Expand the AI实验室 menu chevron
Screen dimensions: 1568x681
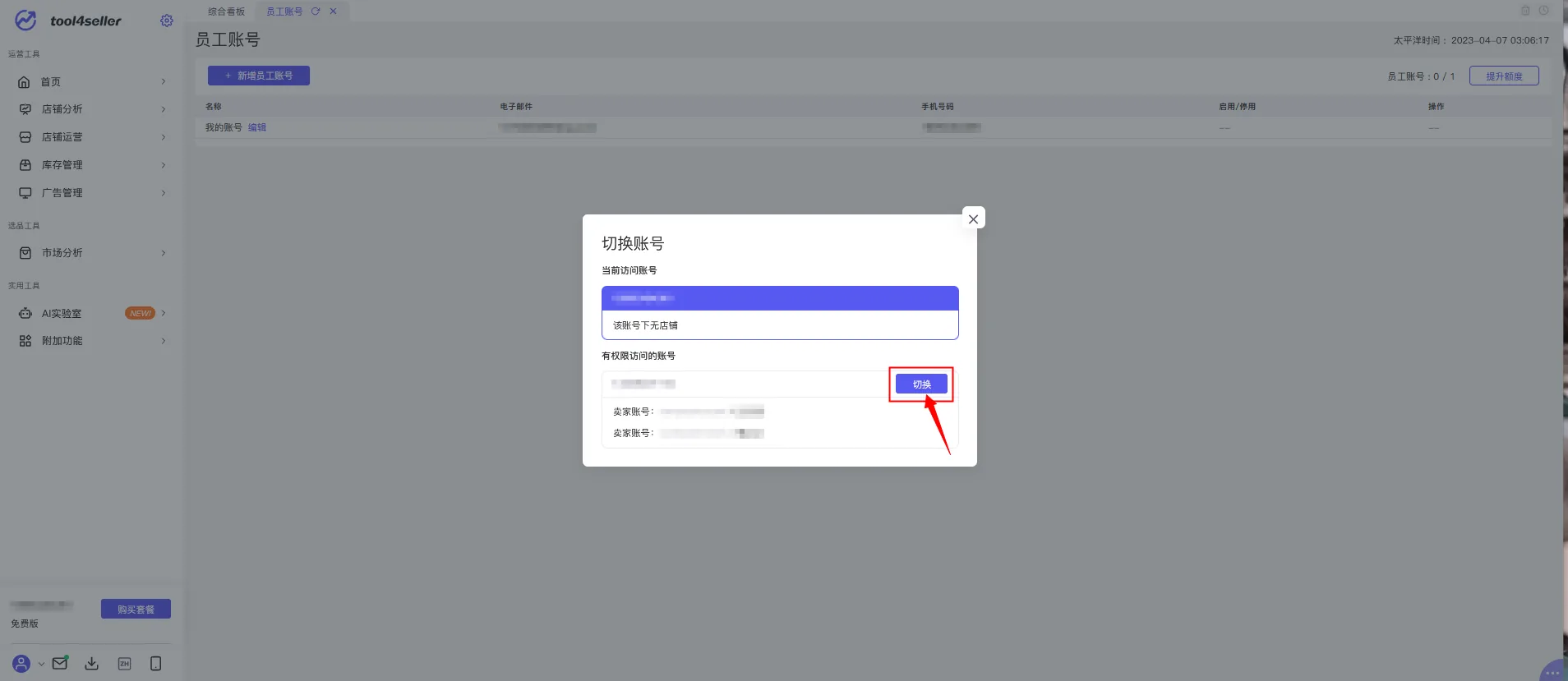[164, 313]
